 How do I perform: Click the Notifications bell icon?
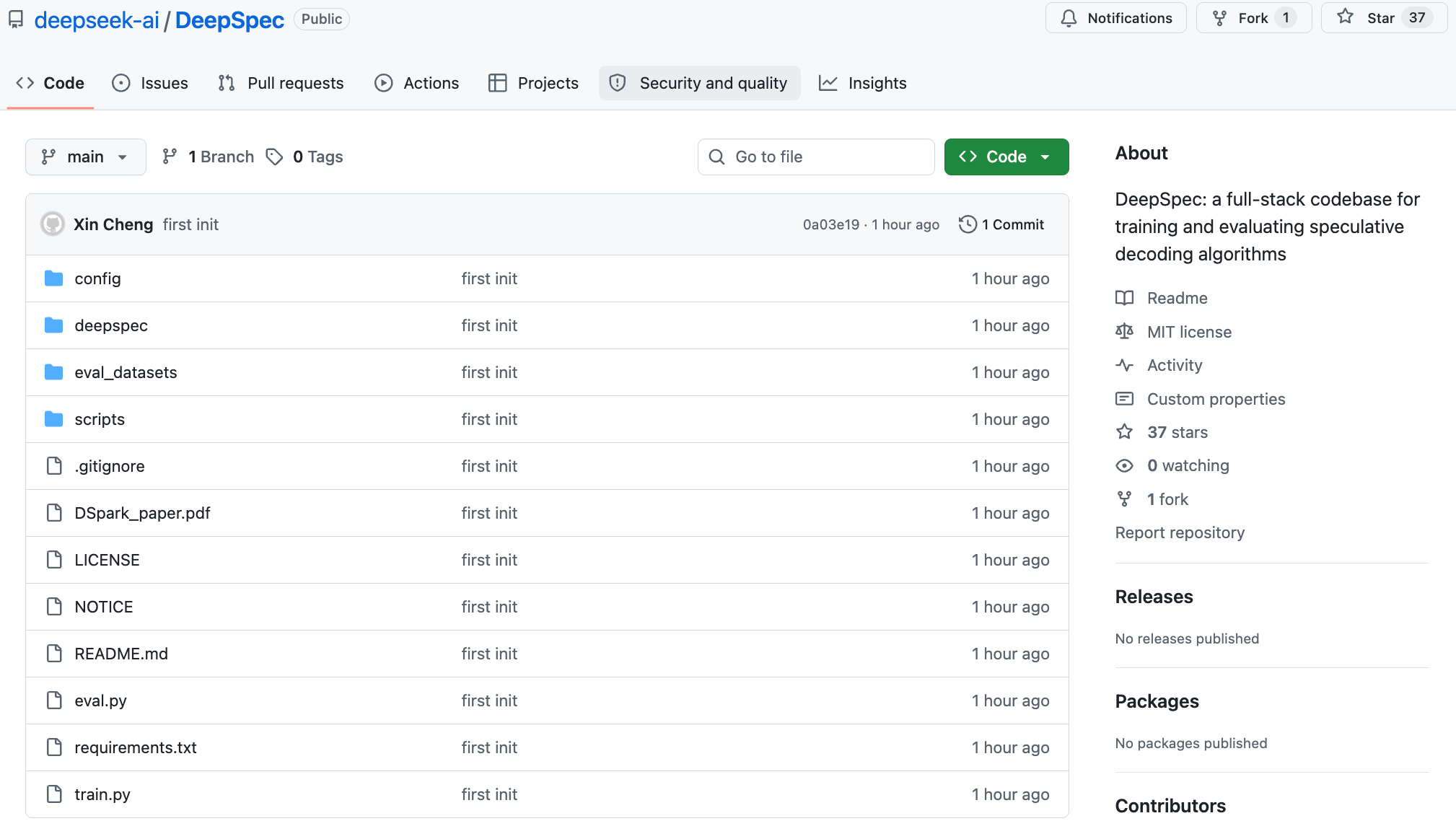(x=1069, y=18)
